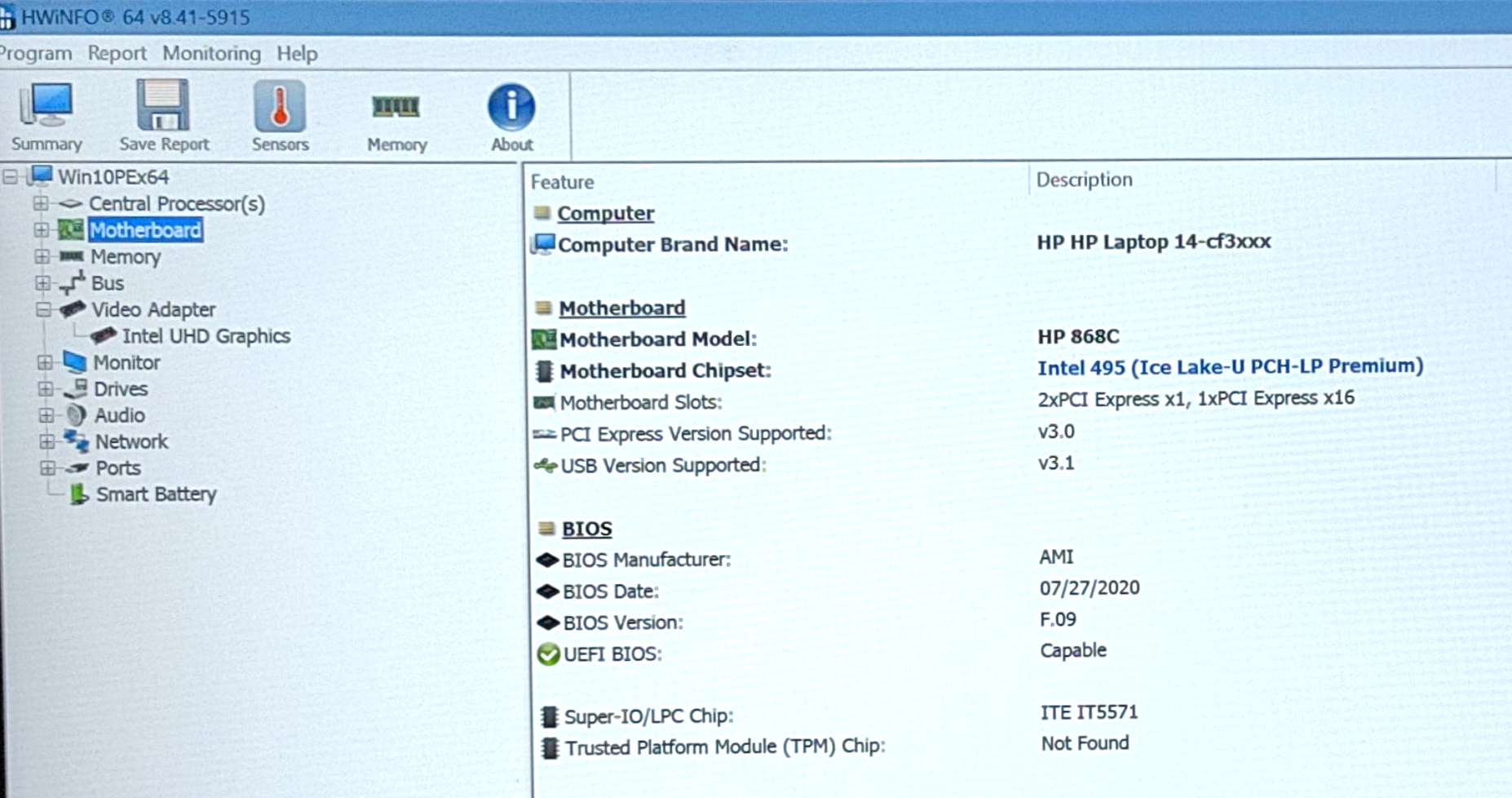Click the Trusted Platform Module chip icon
This screenshot has height=798, width=1512.
click(550, 748)
